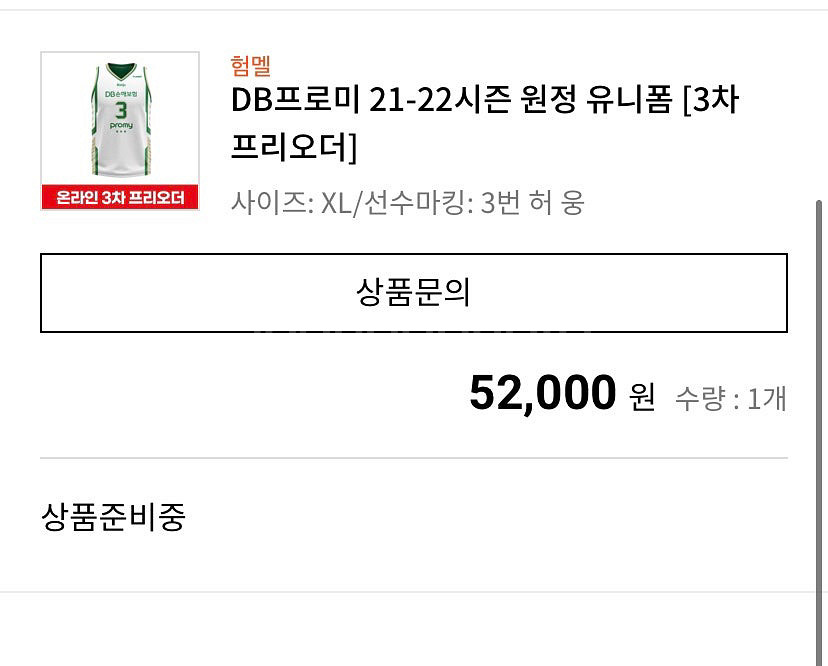Click the 21-22시즌 text in product name

[440, 99]
